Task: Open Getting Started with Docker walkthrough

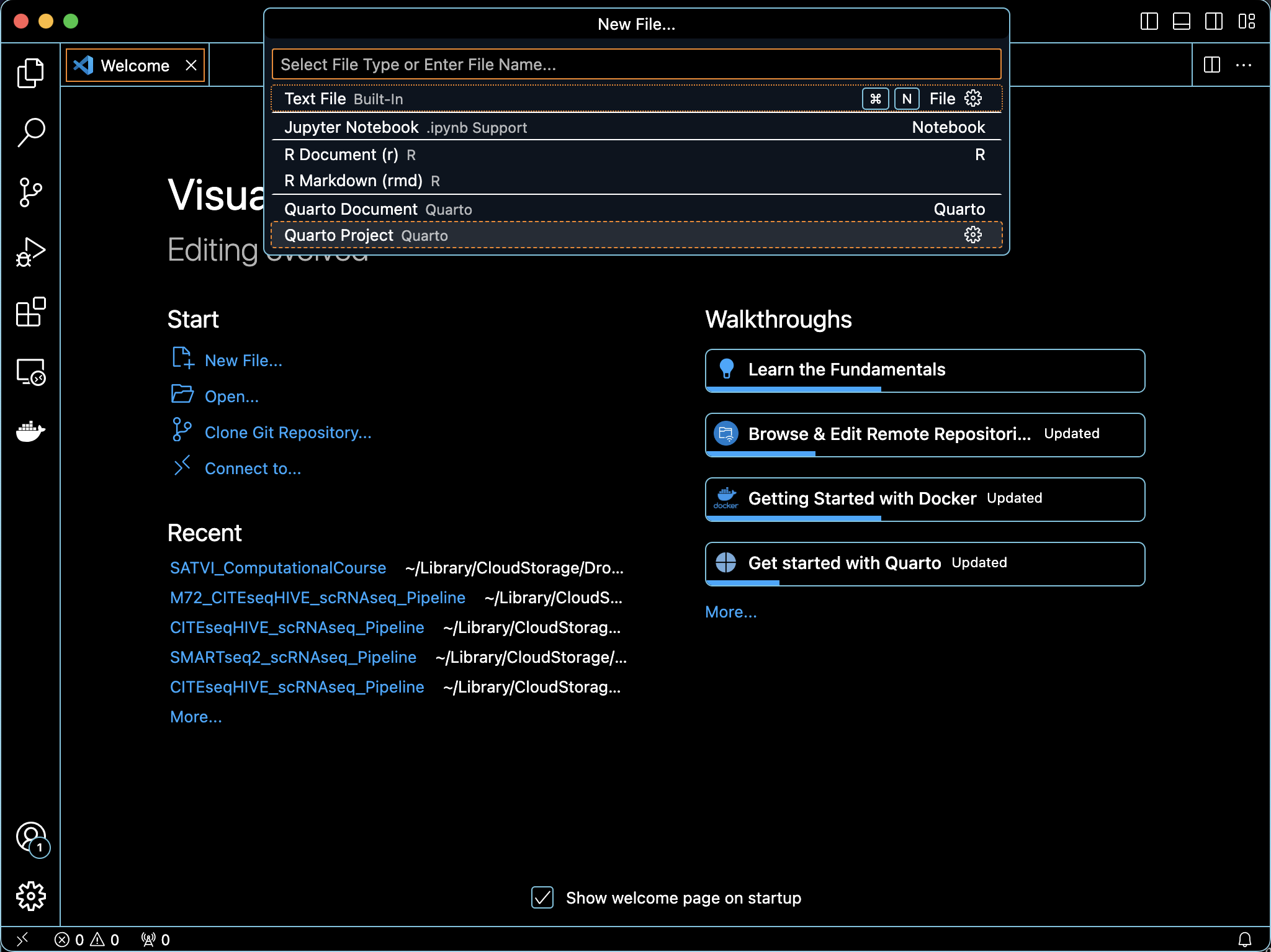Action: coord(925,500)
